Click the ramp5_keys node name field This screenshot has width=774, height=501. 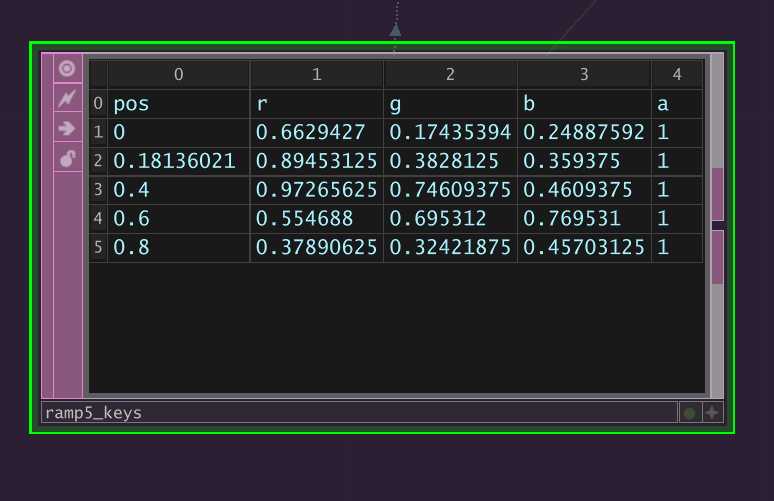[x=358, y=413]
